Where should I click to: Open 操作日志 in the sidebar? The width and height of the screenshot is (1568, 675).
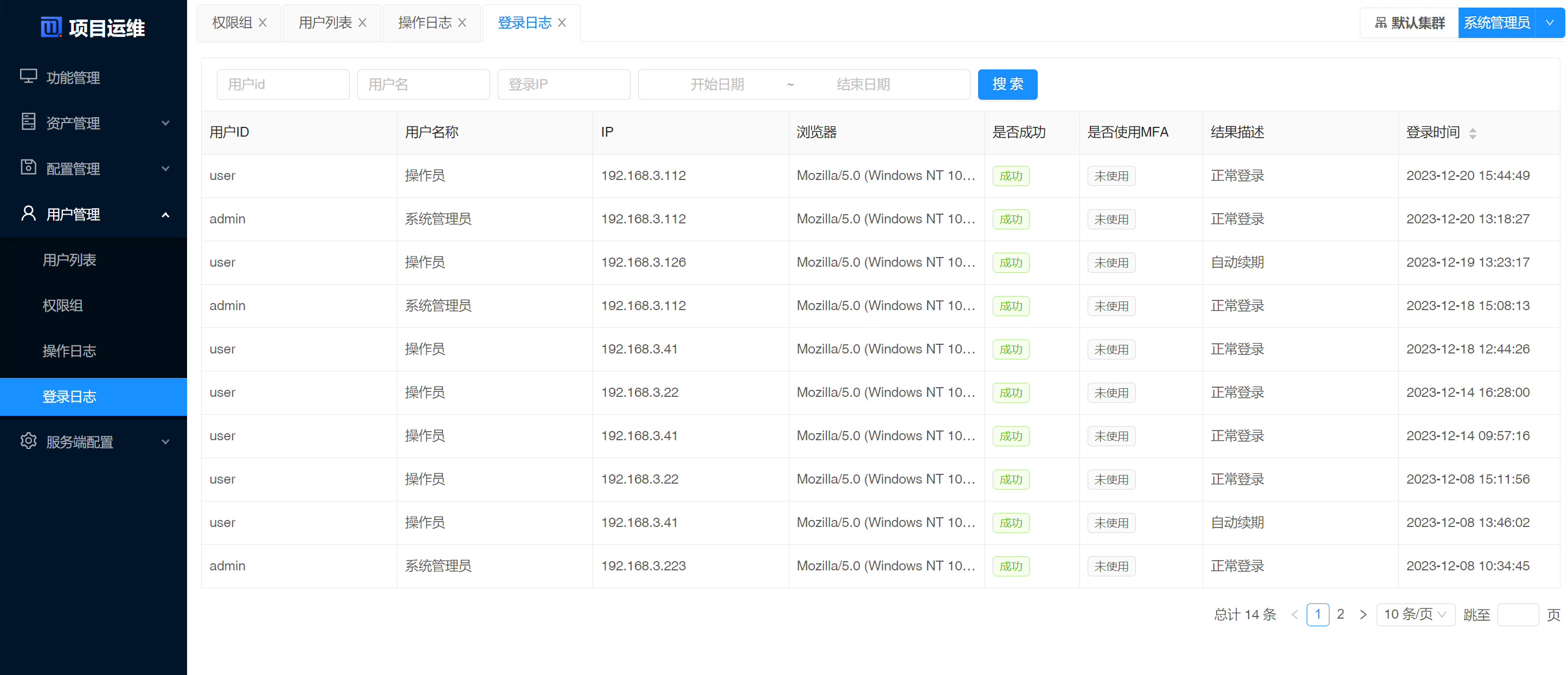(69, 351)
